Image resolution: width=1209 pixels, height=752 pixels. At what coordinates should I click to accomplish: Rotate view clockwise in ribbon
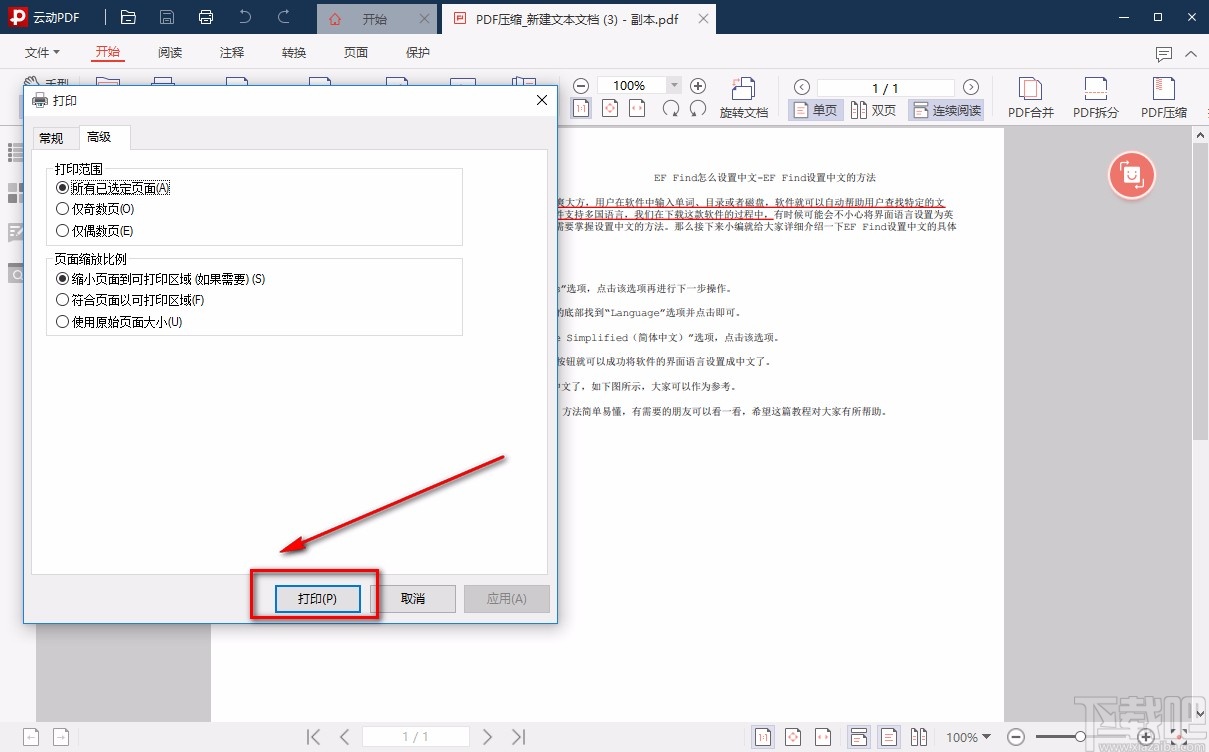698,109
